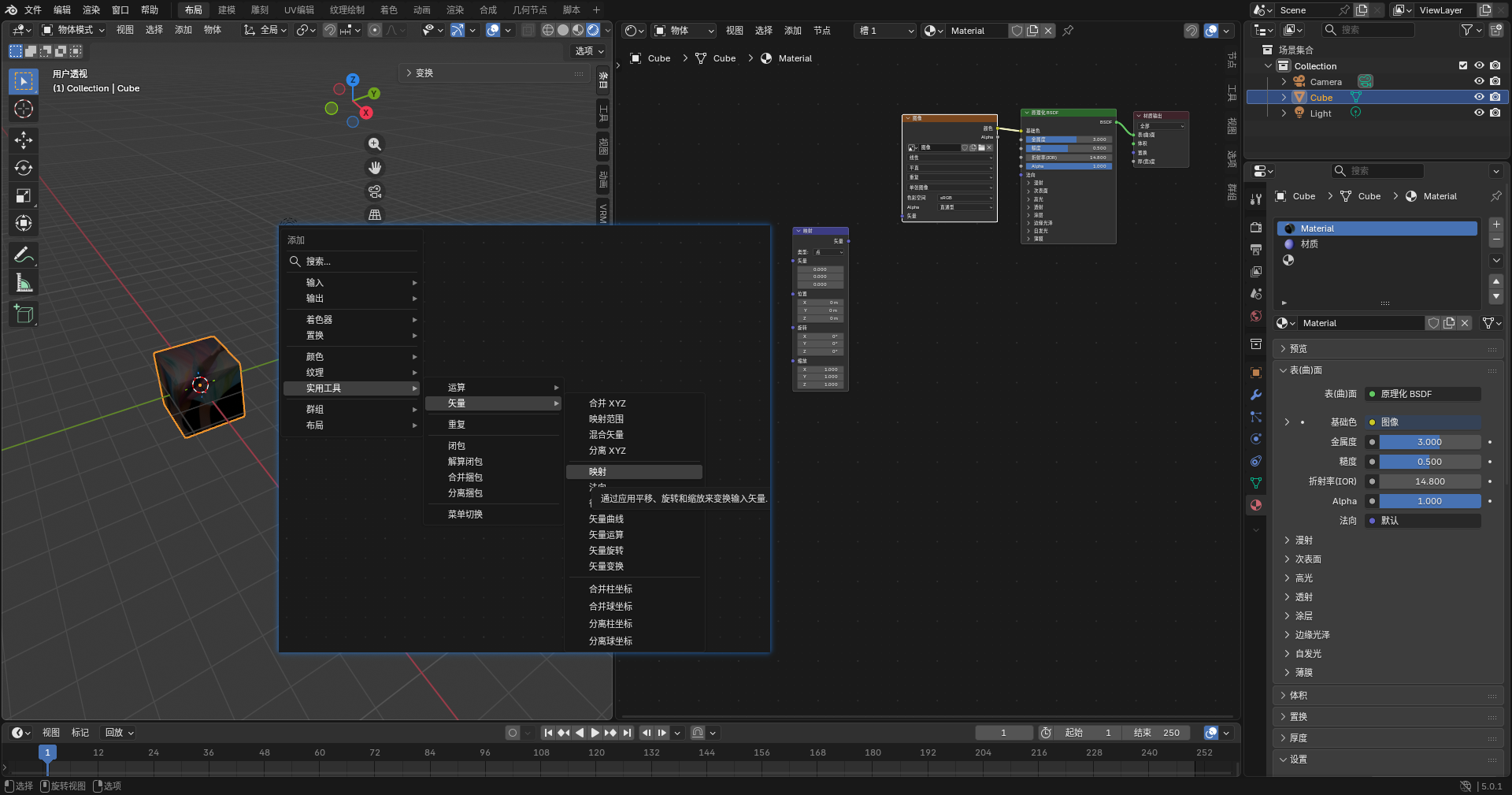The height and width of the screenshot is (795, 1512).
Task: Click the Base Color image texture field
Action: [x=1423, y=422]
